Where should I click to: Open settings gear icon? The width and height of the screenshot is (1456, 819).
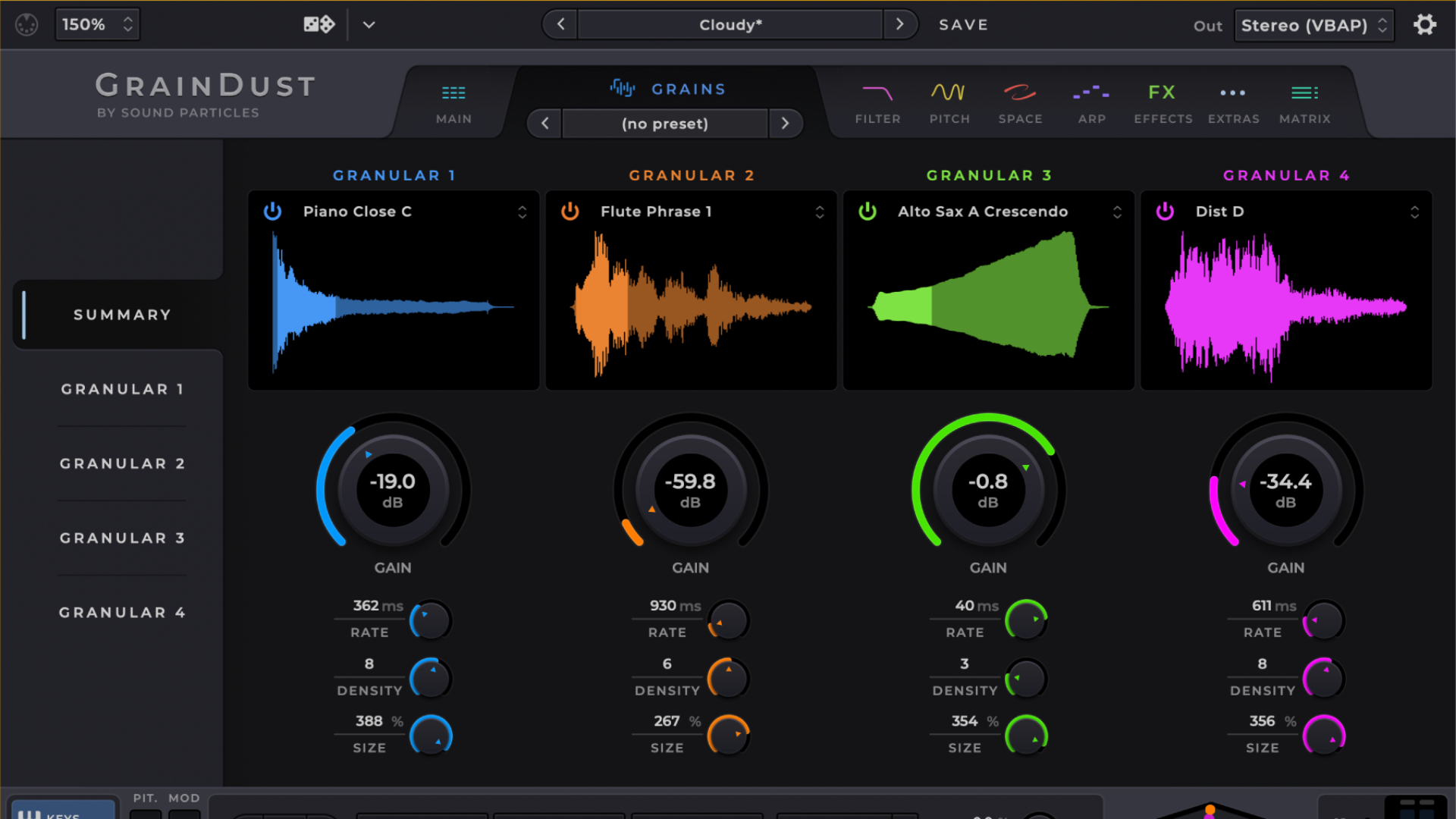coord(1425,25)
